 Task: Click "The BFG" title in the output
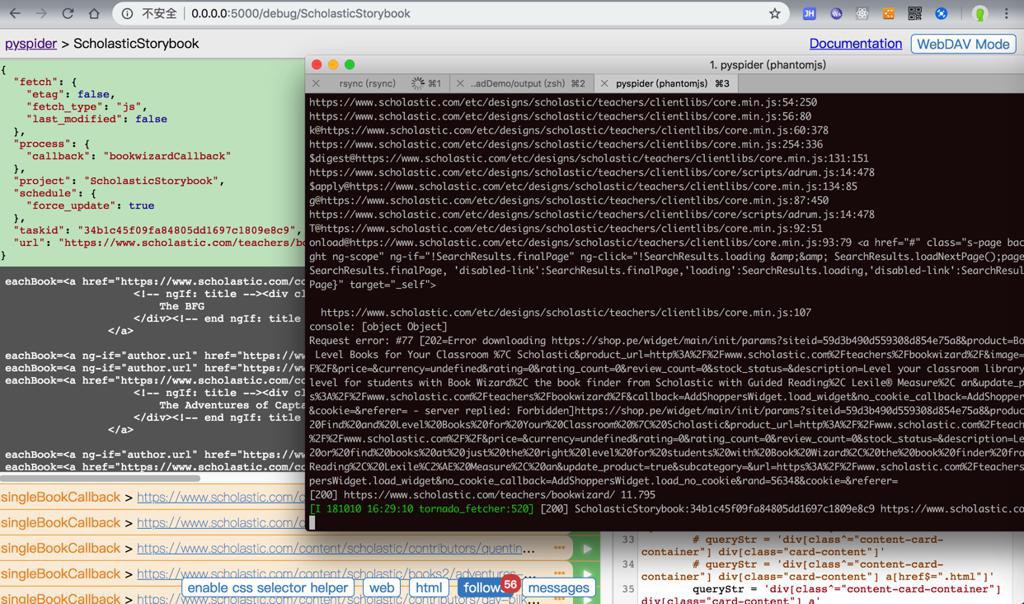click(x=182, y=306)
